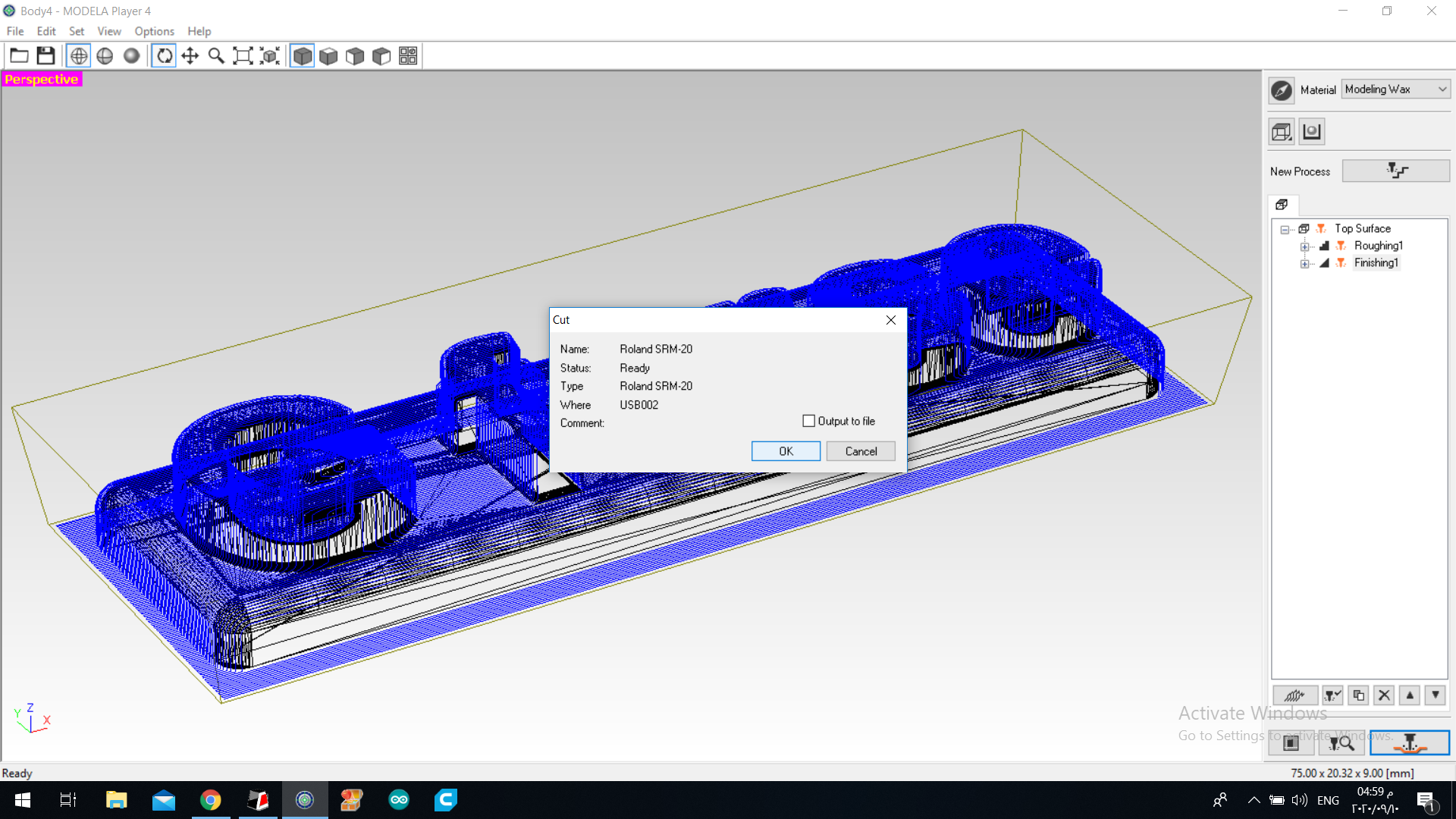Switch to the four-view layout icon
The height and width of the screenshot is (819, 1456).
click(408, 55)
